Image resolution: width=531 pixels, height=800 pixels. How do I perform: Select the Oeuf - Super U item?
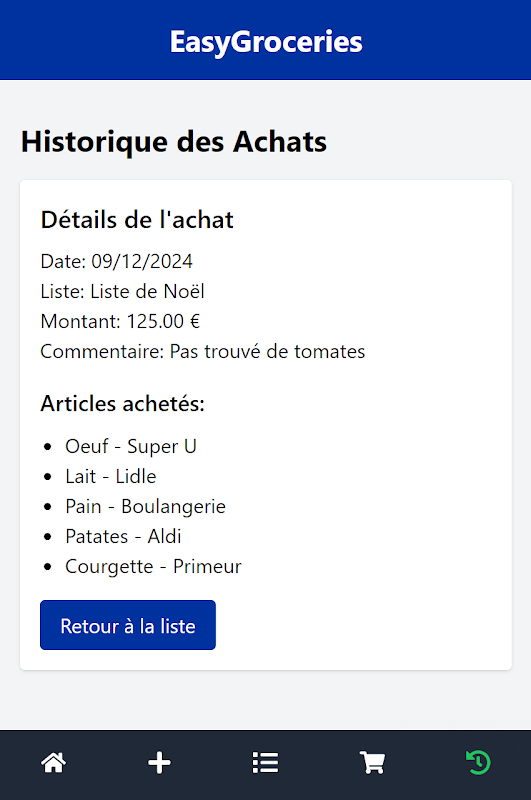coord(131,446)
